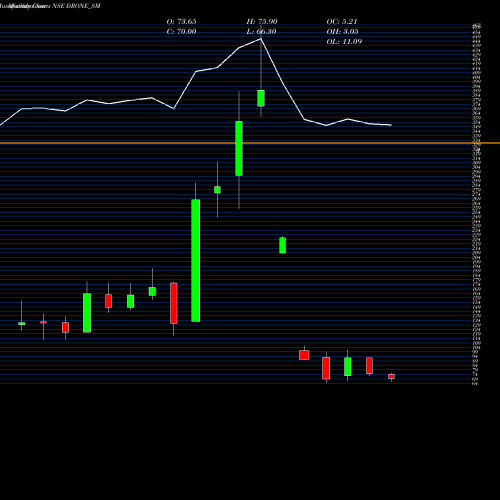This screenshot has height=500, width=500.
Task: Click the NSE DRONE_SM chart title
Action: (76, 6)
